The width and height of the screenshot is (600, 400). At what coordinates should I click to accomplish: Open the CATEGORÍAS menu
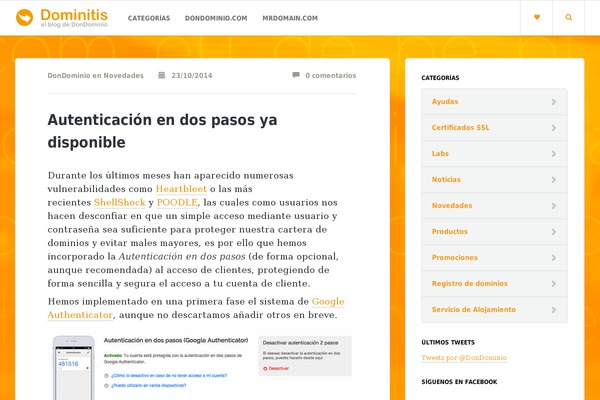pos(149,18)
